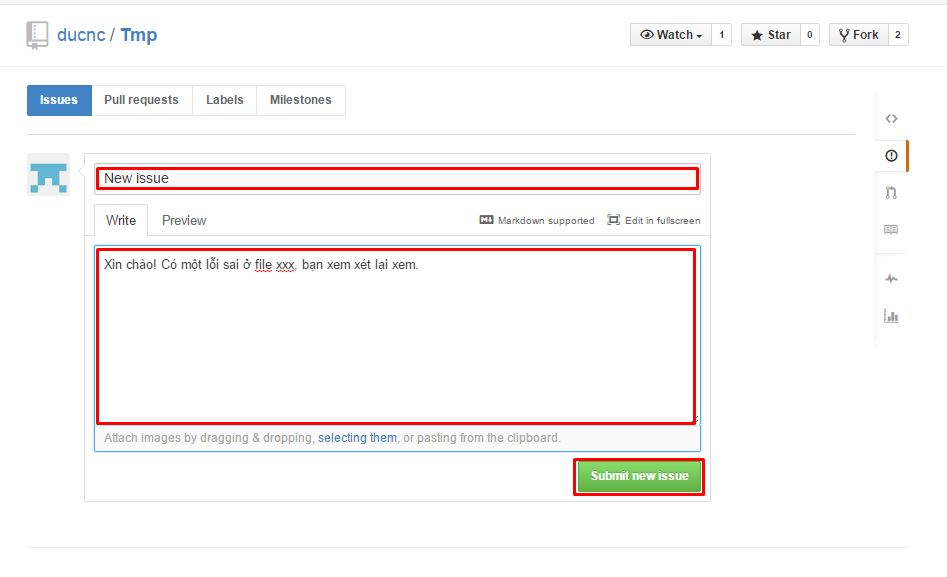Click the 'selecting them' attach link

pyautogui.click(x=358, y=438)
